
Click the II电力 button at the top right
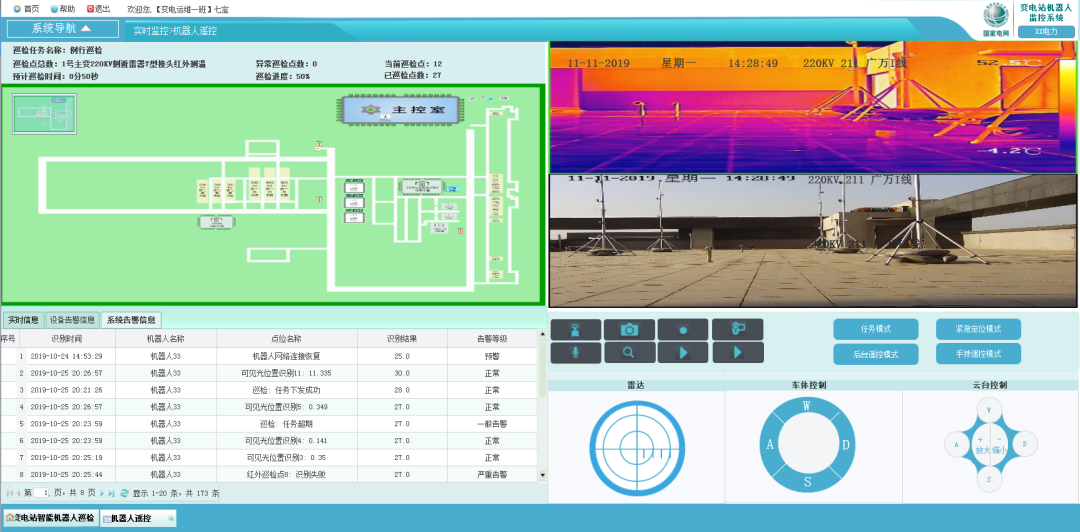coord(1046,32)
